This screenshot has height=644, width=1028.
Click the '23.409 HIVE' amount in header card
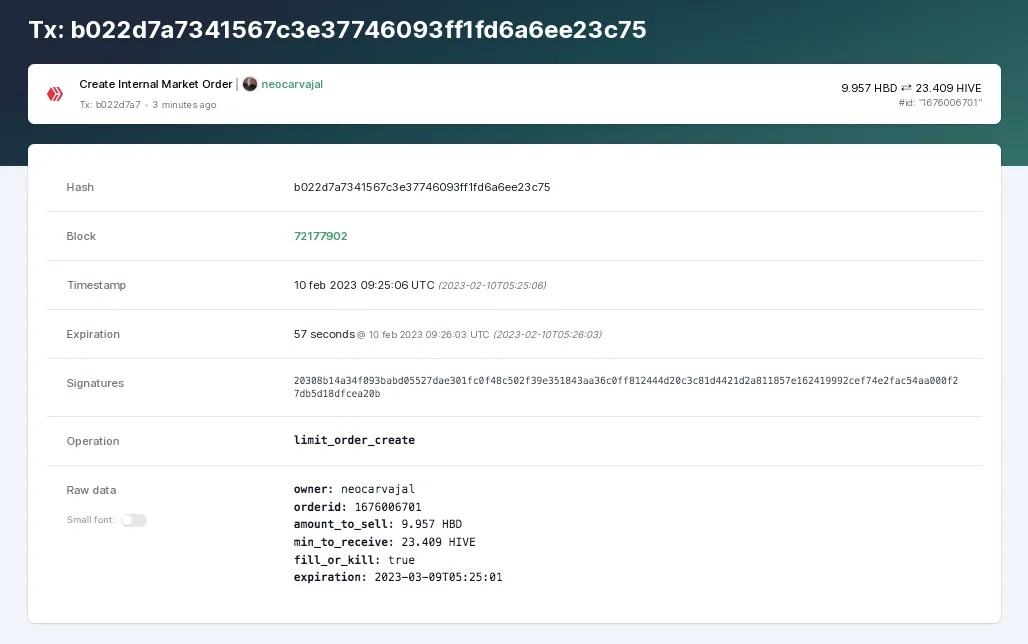pos(948,88)
